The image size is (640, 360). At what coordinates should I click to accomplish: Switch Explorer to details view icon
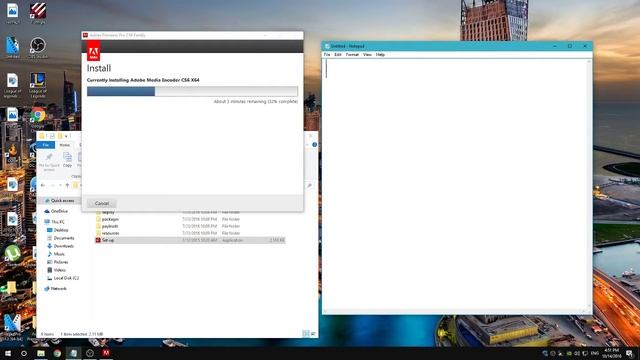[306, 334]
